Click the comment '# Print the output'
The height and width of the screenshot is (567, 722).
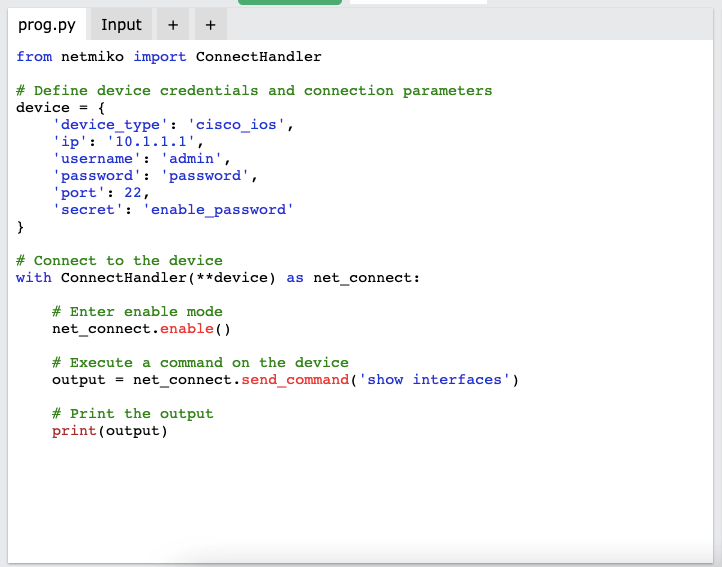point(133,414)
